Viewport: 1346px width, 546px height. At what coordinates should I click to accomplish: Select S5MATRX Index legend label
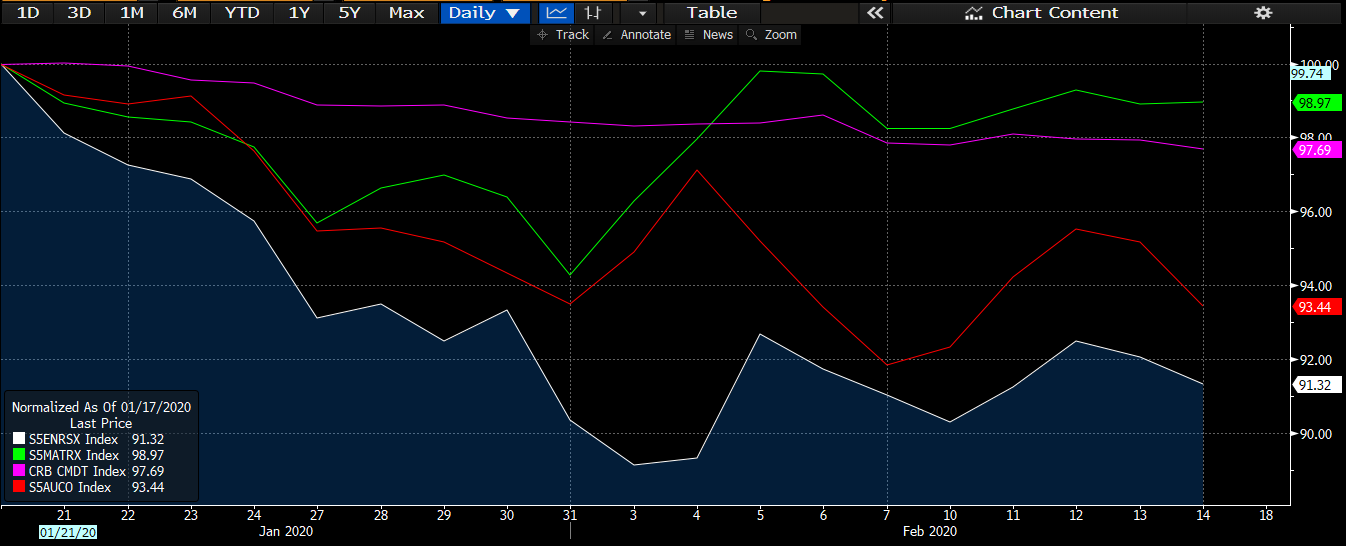click(74, 455)
